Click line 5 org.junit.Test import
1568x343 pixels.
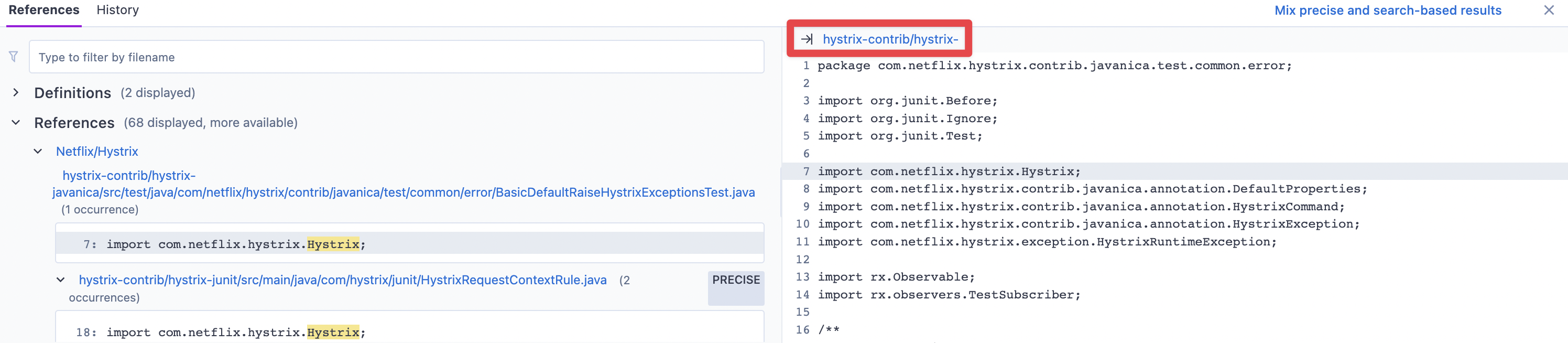point(900,136)
